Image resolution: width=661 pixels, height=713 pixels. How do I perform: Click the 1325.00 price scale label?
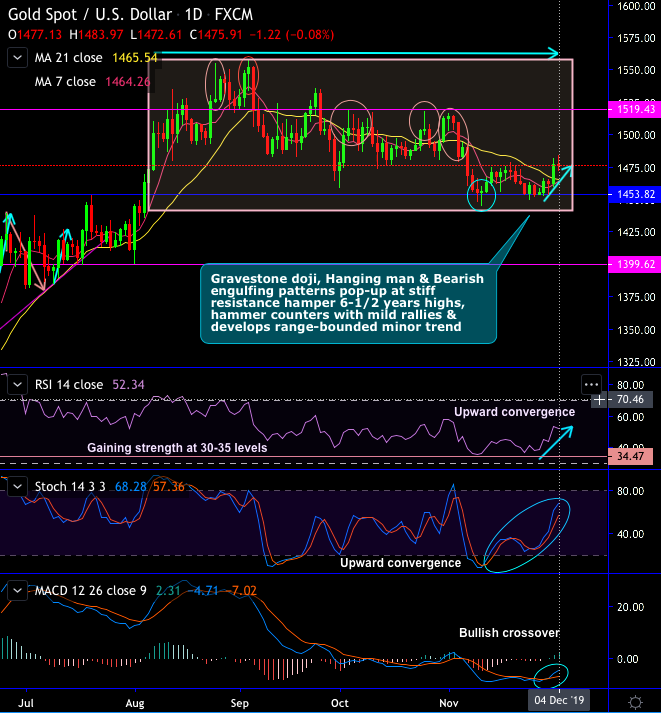click(636, 362)
